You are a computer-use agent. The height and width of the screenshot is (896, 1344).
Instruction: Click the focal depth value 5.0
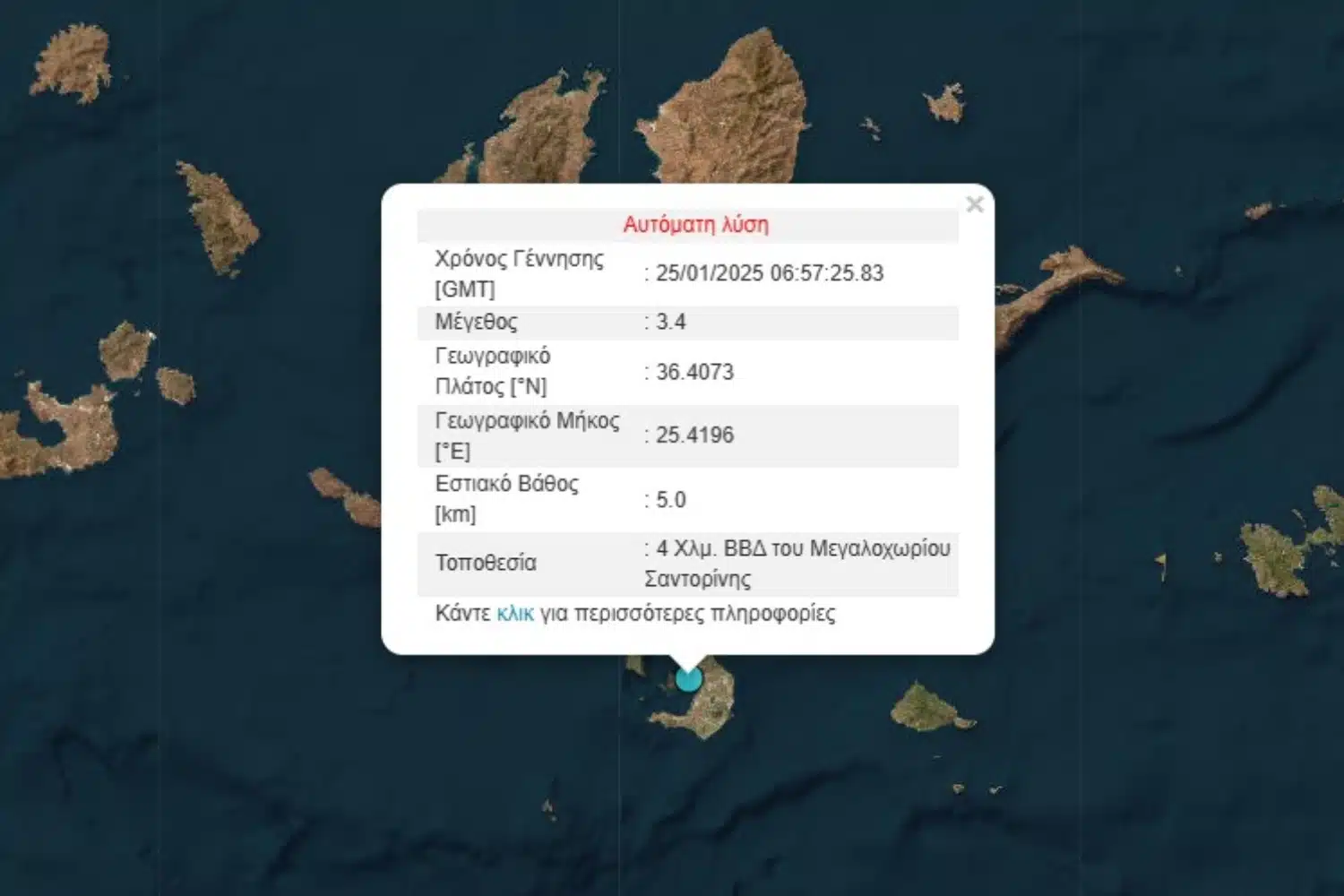click(x=670, y=500)
